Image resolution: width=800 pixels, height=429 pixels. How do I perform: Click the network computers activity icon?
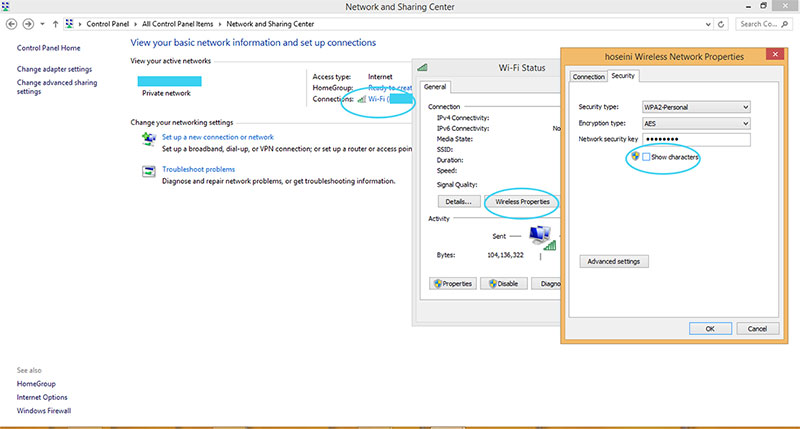pyautogui.click(x=541, y=235)
